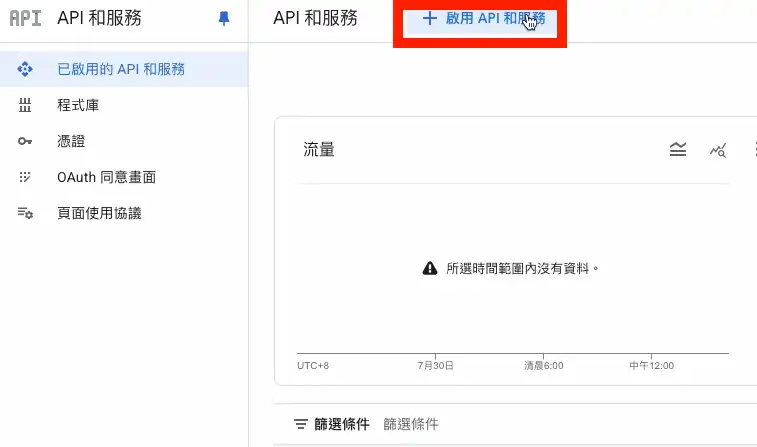Click the plus icon on 啟用 API button
Screen dimensions: 757x447
(x=429, y=18)
